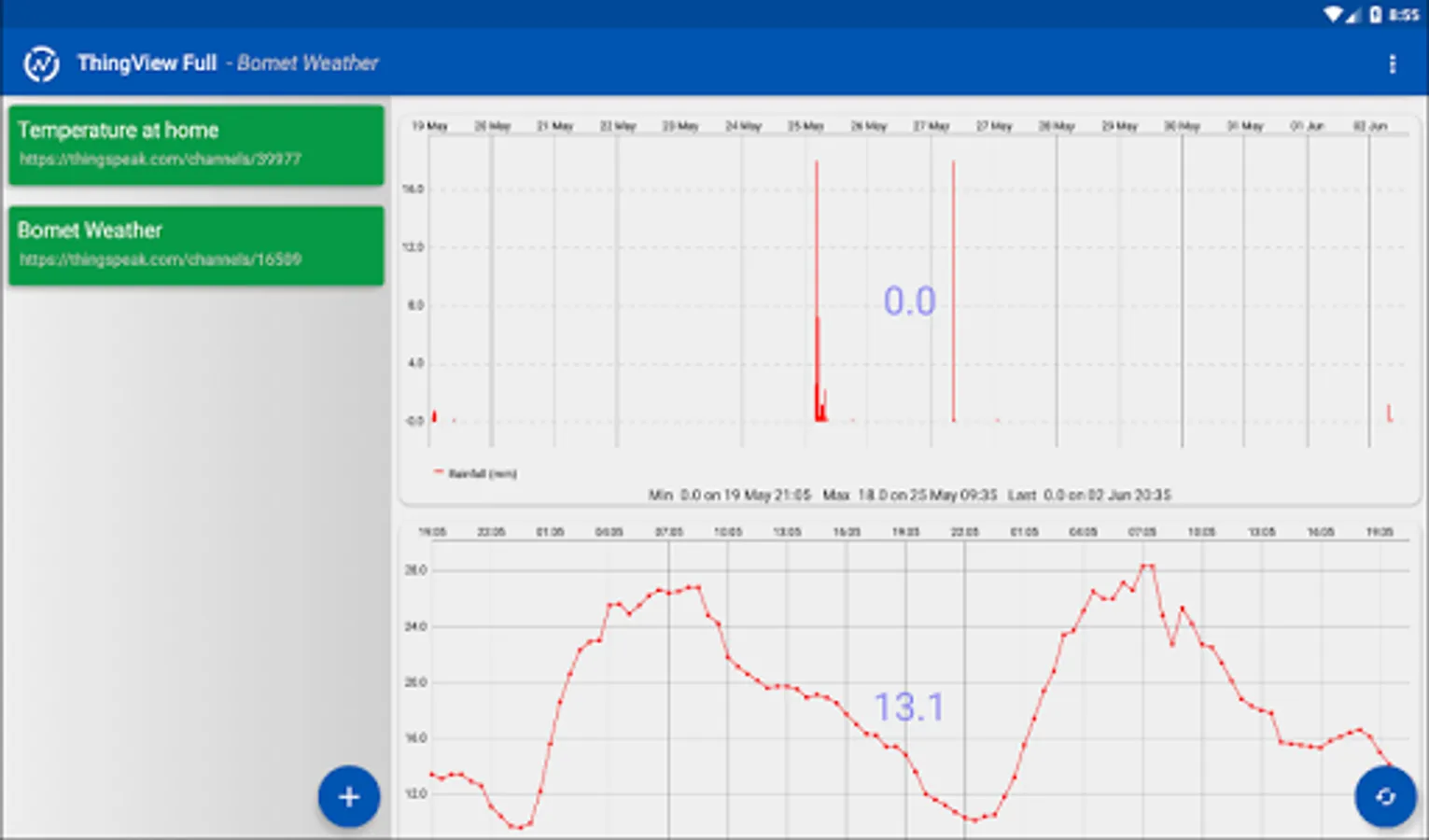This screenshot has height=840, width=1429.
Task: Click the thingspeak.com/channels/39977 URL
Action: click(x=161, y=160)
